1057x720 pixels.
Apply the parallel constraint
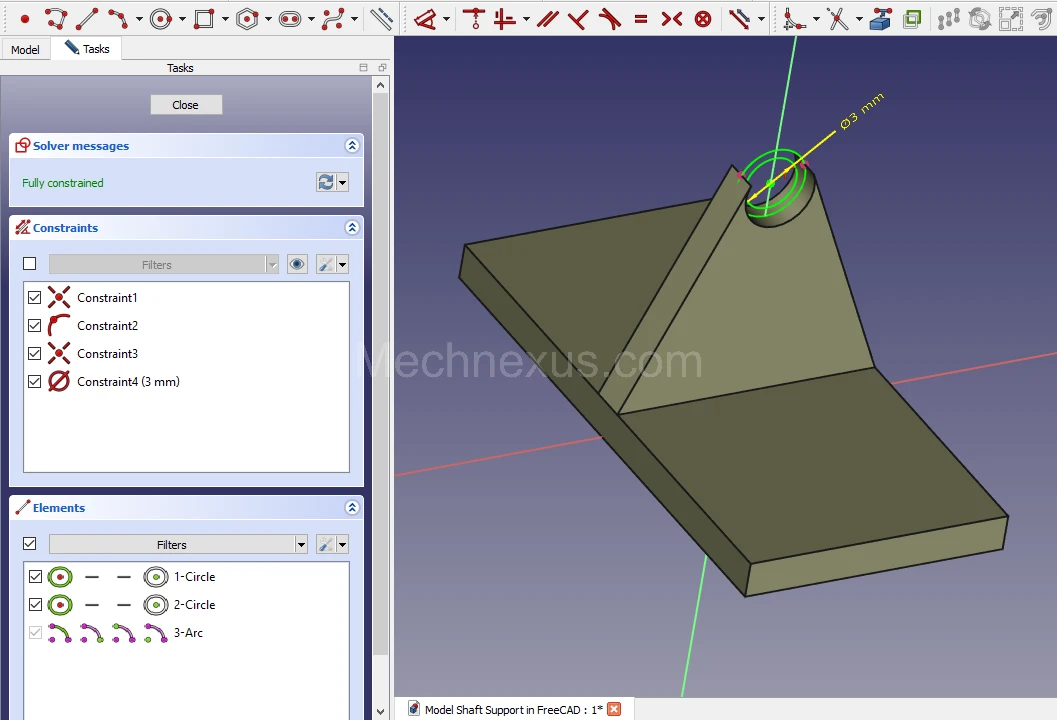(x=547, y=18)
